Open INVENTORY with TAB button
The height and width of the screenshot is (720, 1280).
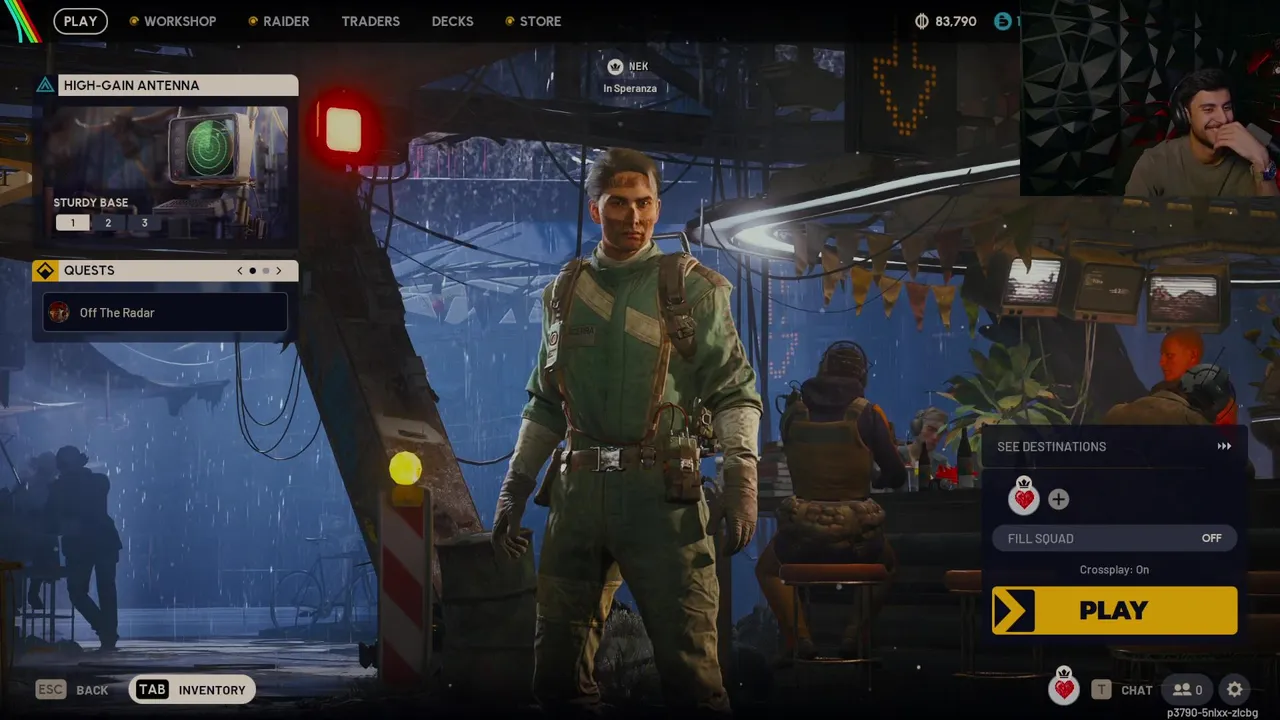click(192, 690)
